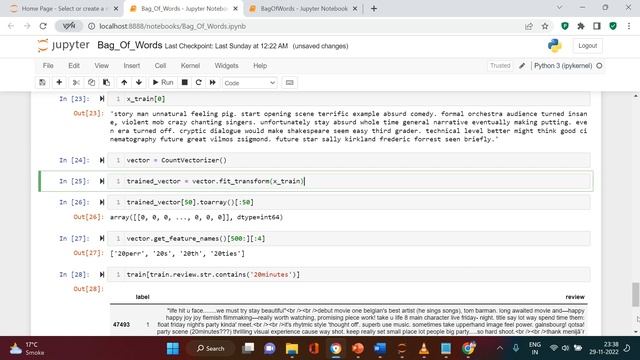The width and height of the screenshot is (640, 360).
Task: Click in the CountVectorizer() code cell
Action: pos(349,160)
